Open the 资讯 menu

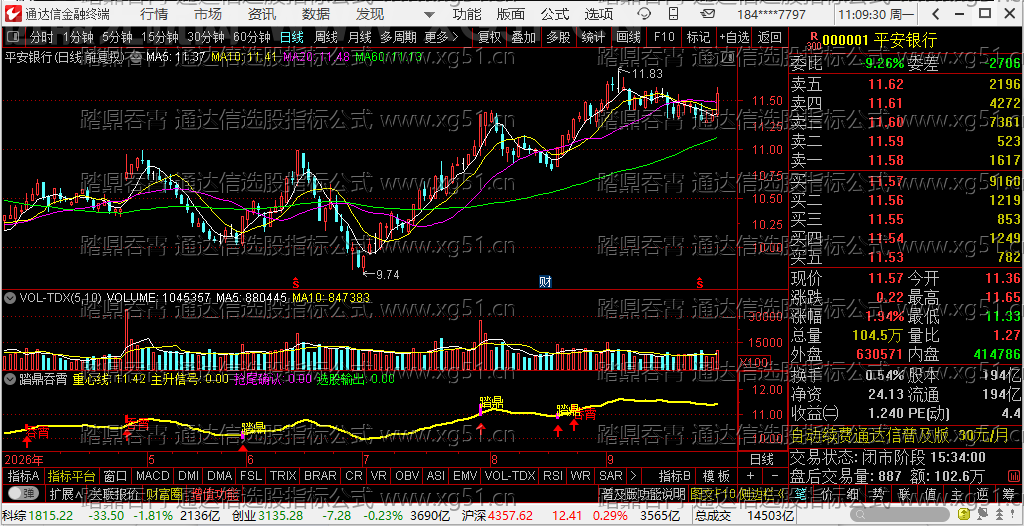click(262, 14)
